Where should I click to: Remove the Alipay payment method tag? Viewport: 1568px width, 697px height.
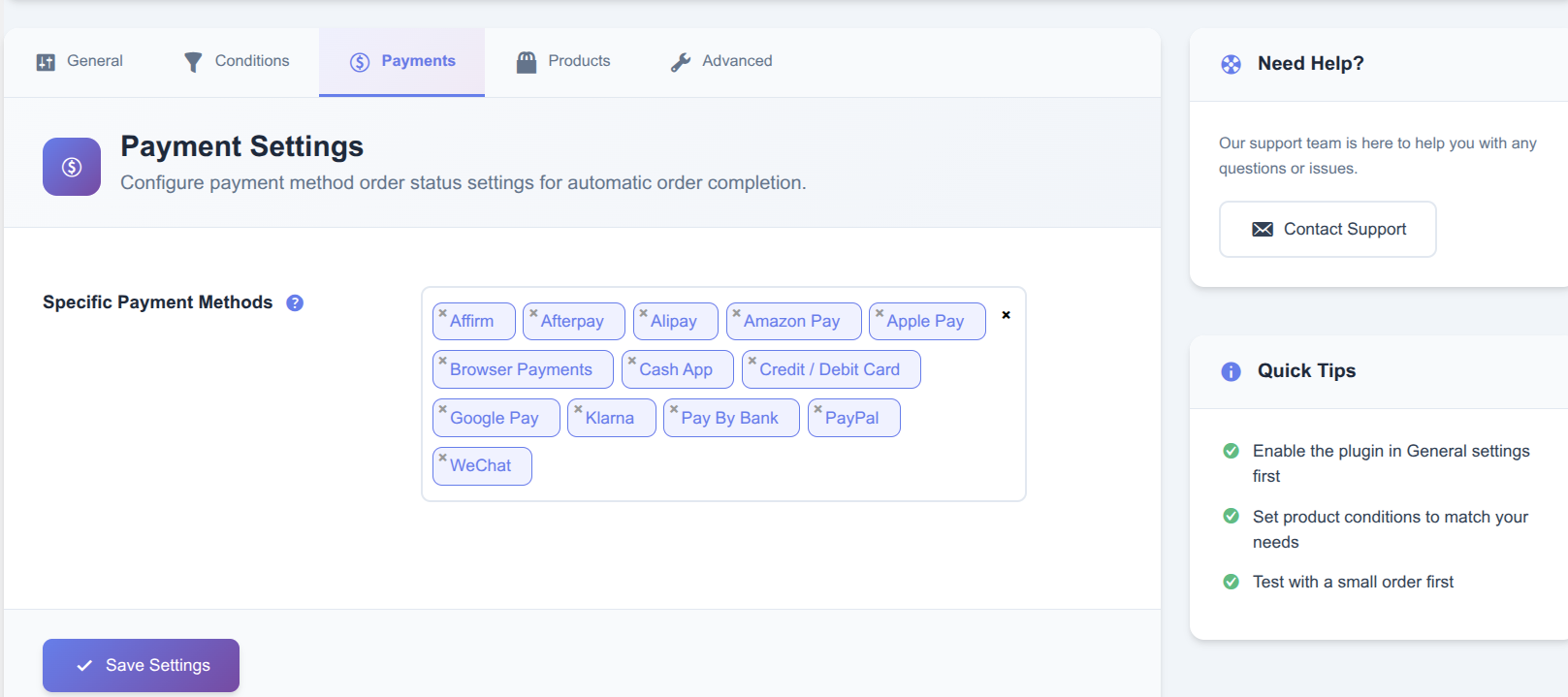(x=643, y=313)
